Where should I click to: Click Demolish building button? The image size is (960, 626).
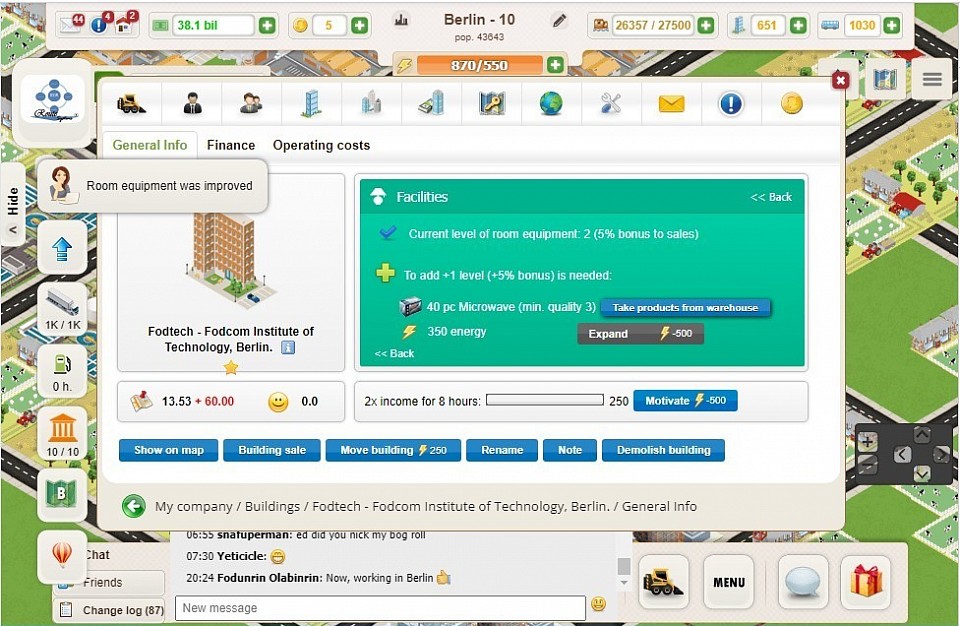point(664,450)
